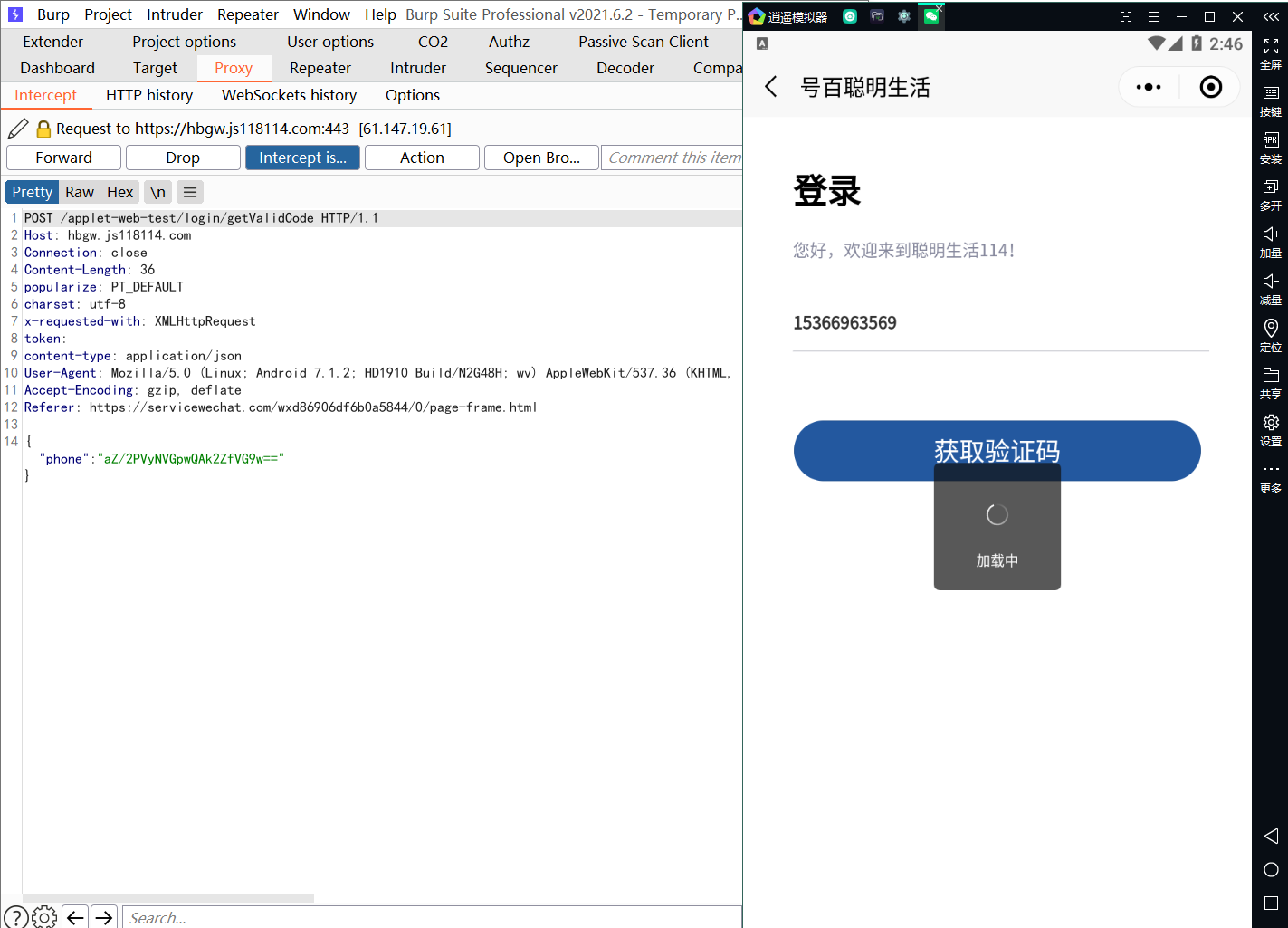
Task: Forward the intercepted request
Action: click(x=63, y=158)
